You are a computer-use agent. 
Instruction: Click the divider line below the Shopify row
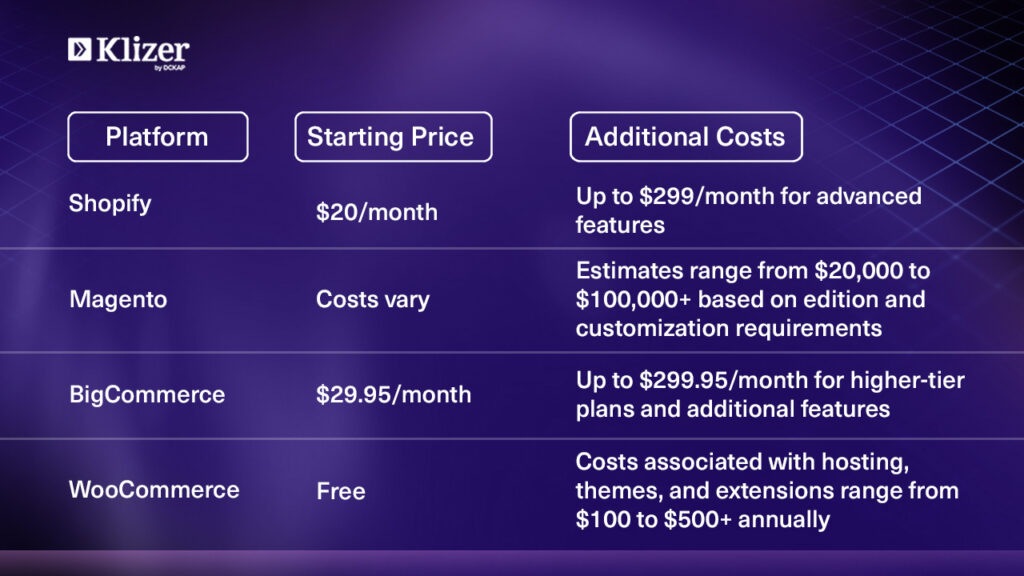coord(512,248)
